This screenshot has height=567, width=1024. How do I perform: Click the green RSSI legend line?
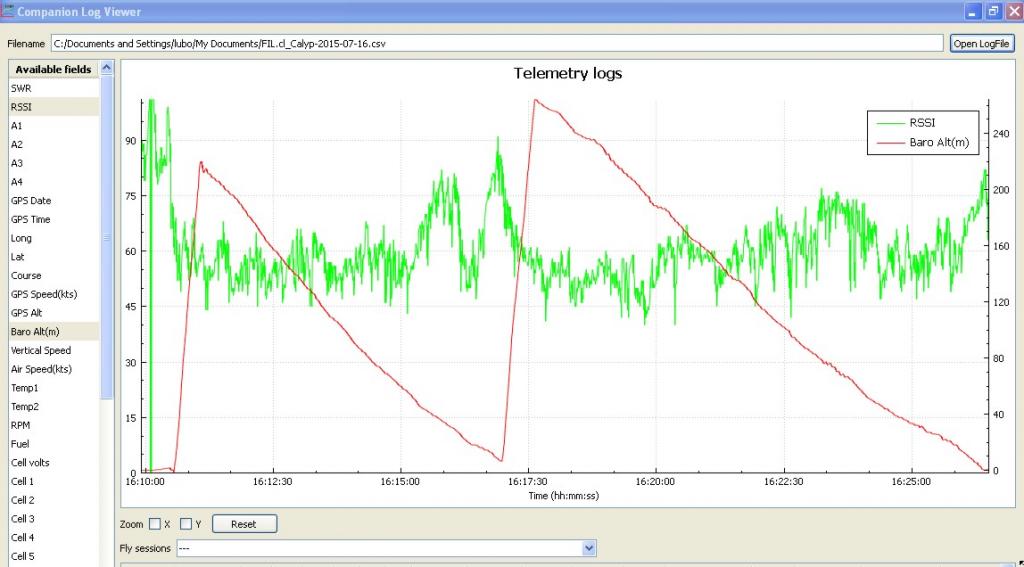[x=888, y=122]
